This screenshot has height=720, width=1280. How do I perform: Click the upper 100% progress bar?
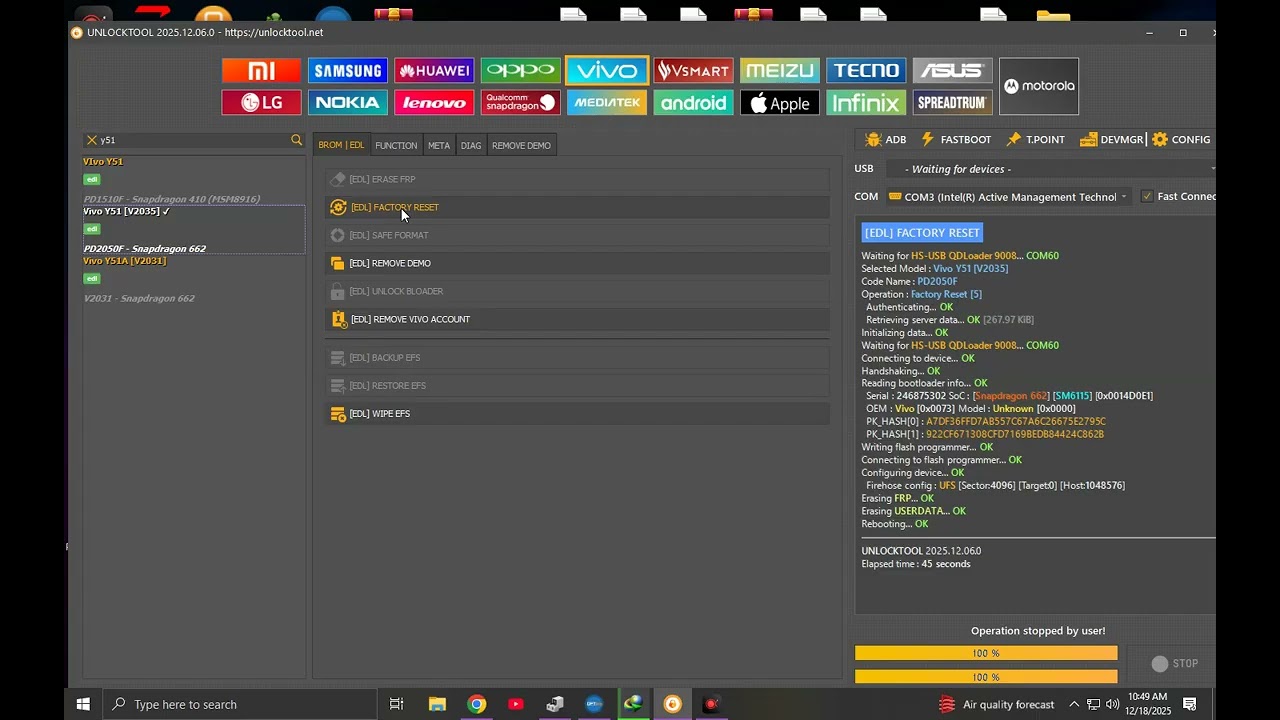tap(986, 653)
